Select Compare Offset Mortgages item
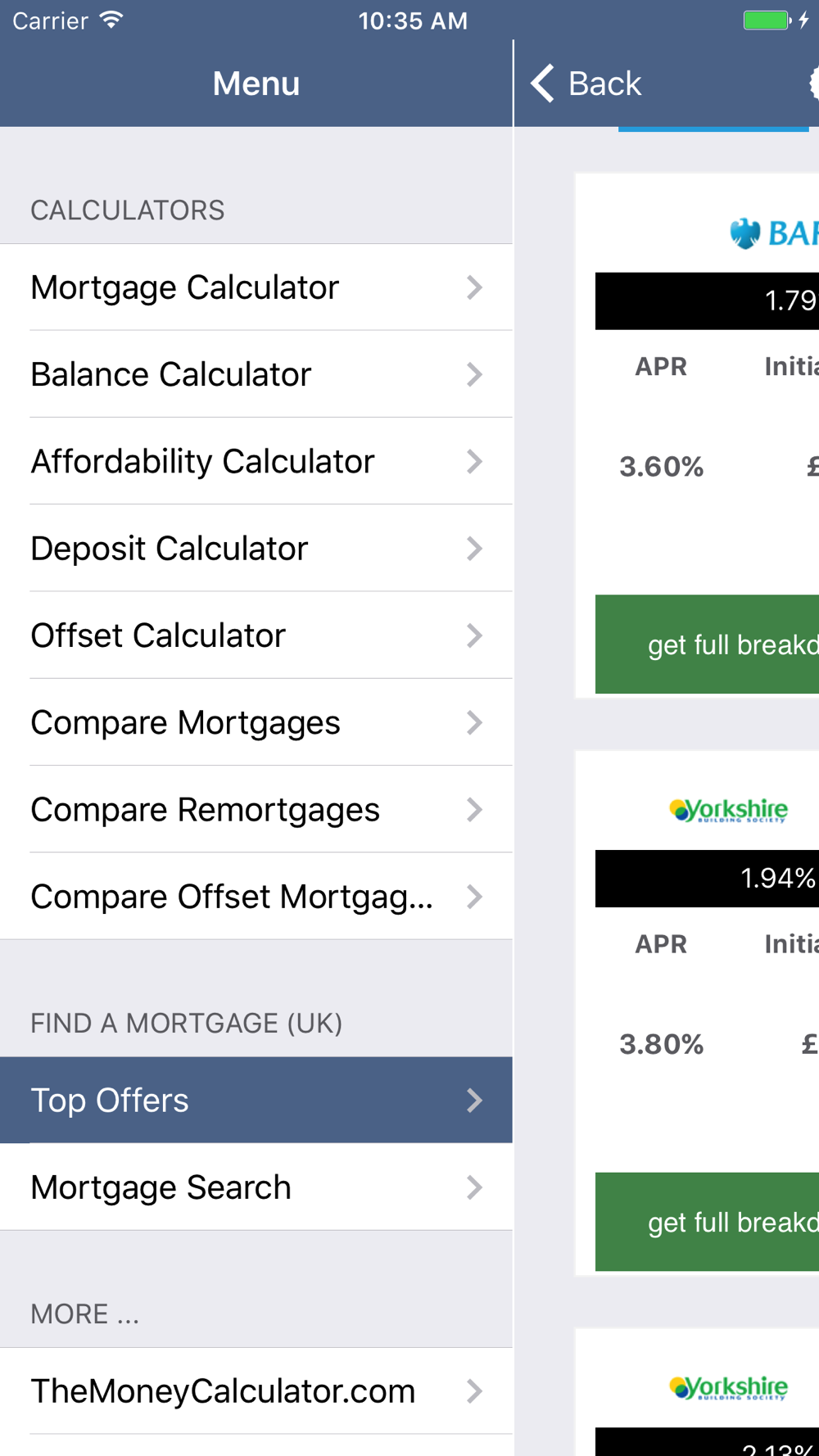 (256, 897)
